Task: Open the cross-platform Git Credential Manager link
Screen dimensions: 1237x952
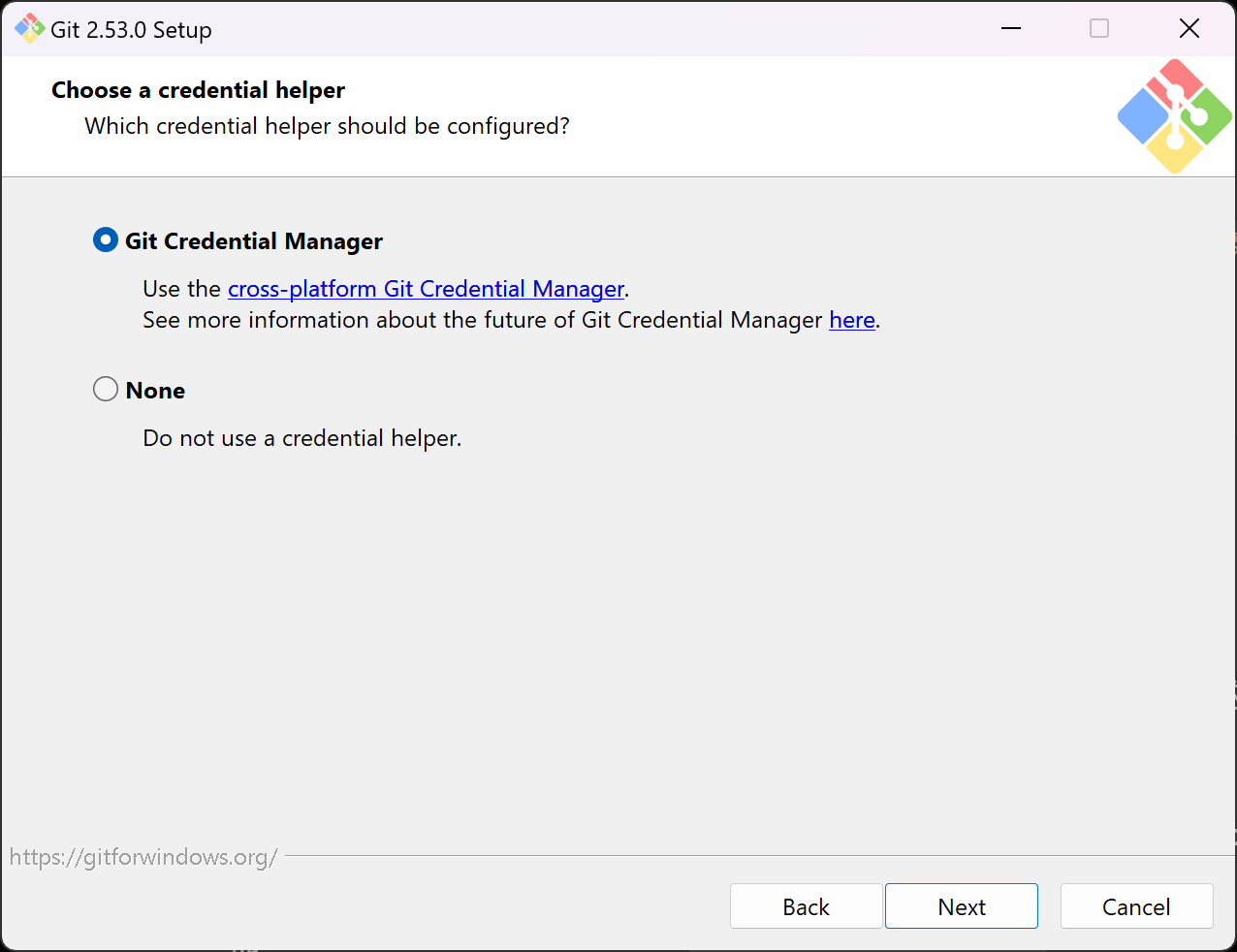Action: pyautogui.click(x=426, y=289)
